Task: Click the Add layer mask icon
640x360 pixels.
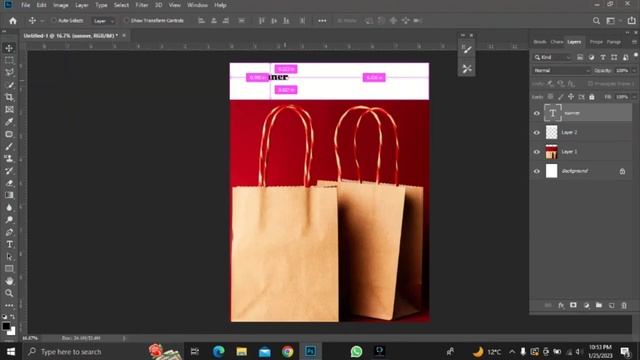Action: click(x=573, y=305)
